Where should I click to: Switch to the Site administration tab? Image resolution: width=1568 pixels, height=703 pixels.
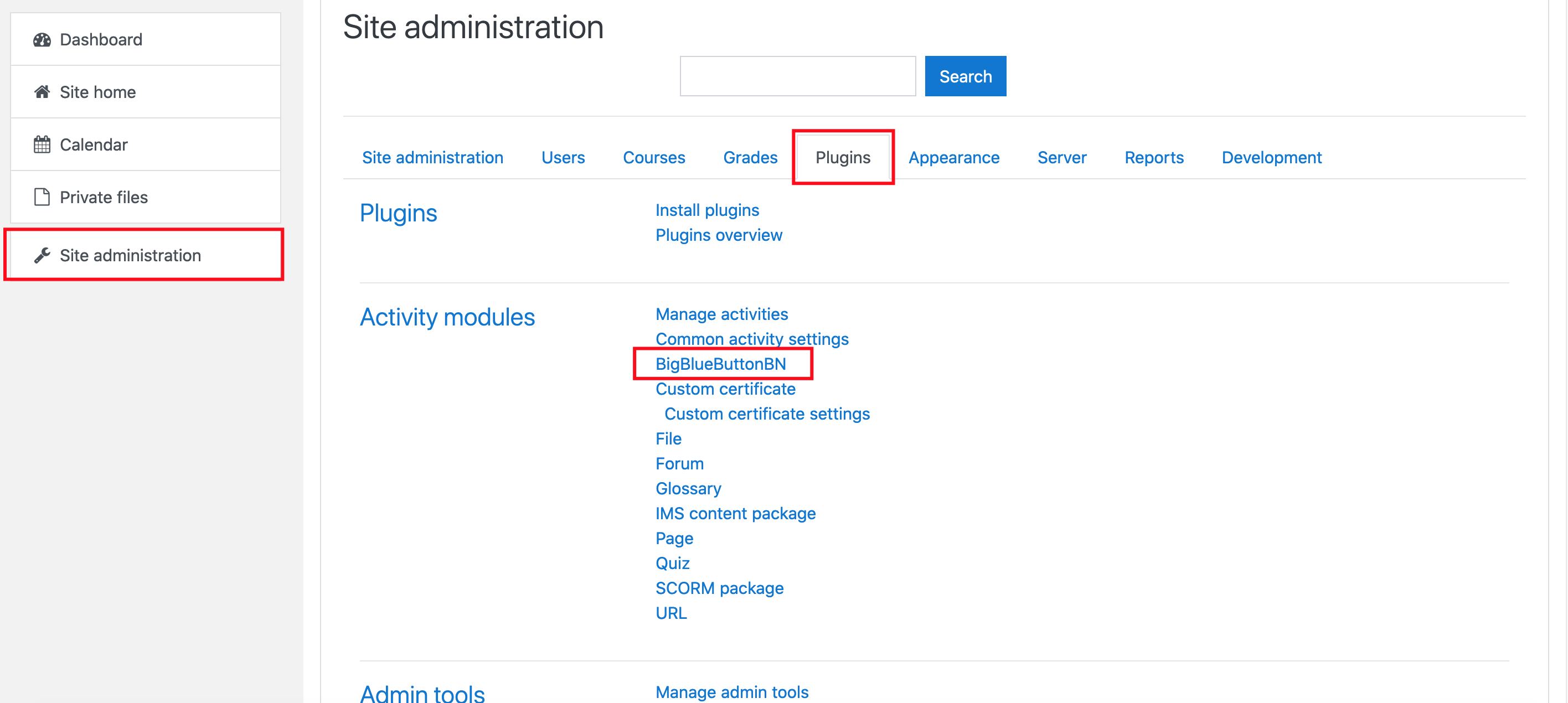433,158
